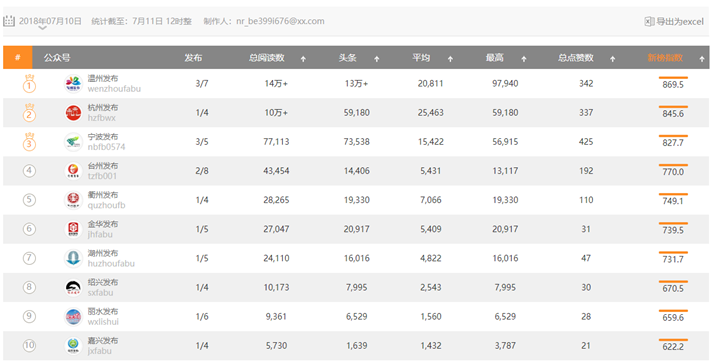This screenshot has height=363, width=710.
Task: Click the 公众号 column header
Action: click(x=57, y=58)
